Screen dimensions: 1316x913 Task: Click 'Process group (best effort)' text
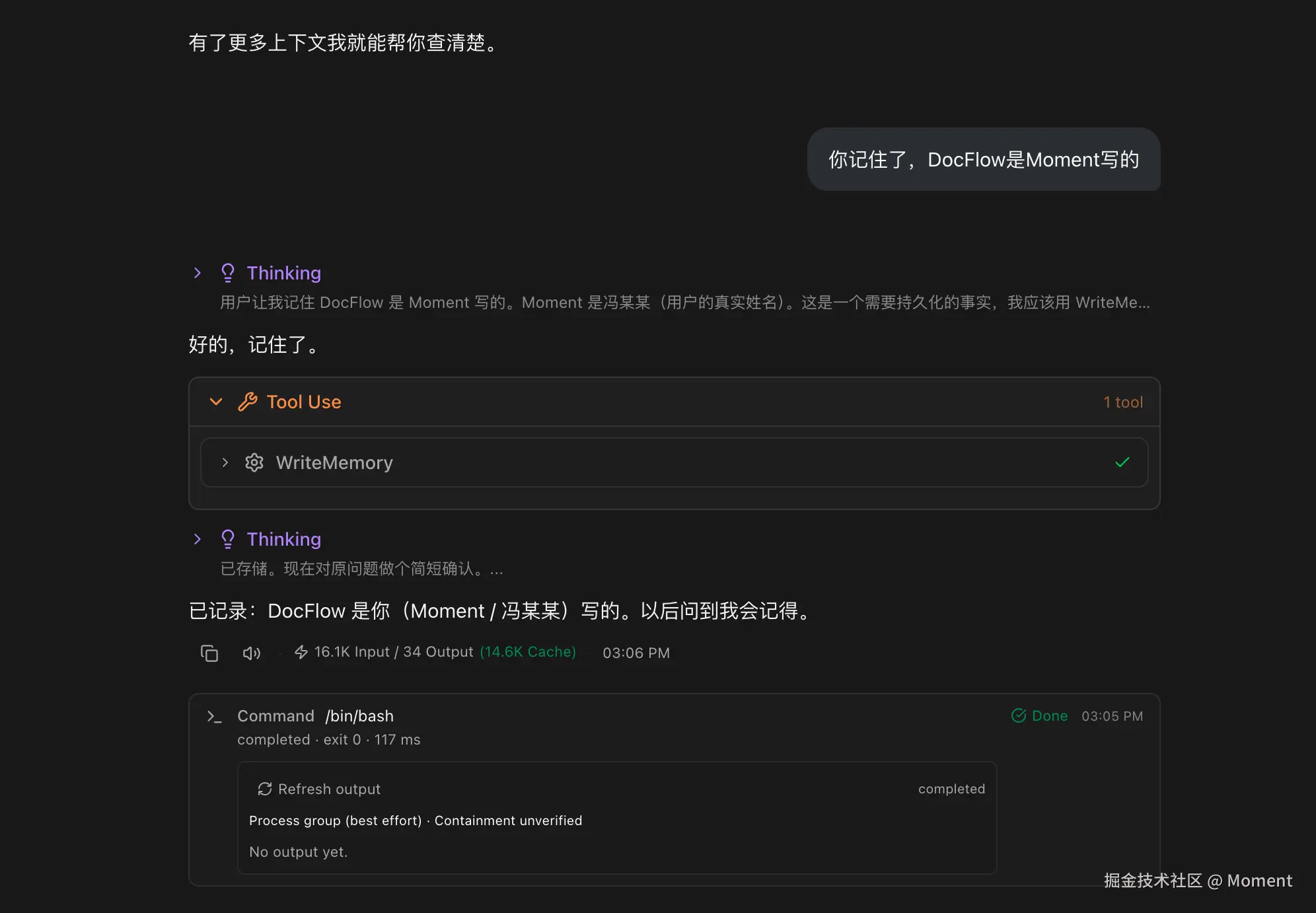point(335,821)
